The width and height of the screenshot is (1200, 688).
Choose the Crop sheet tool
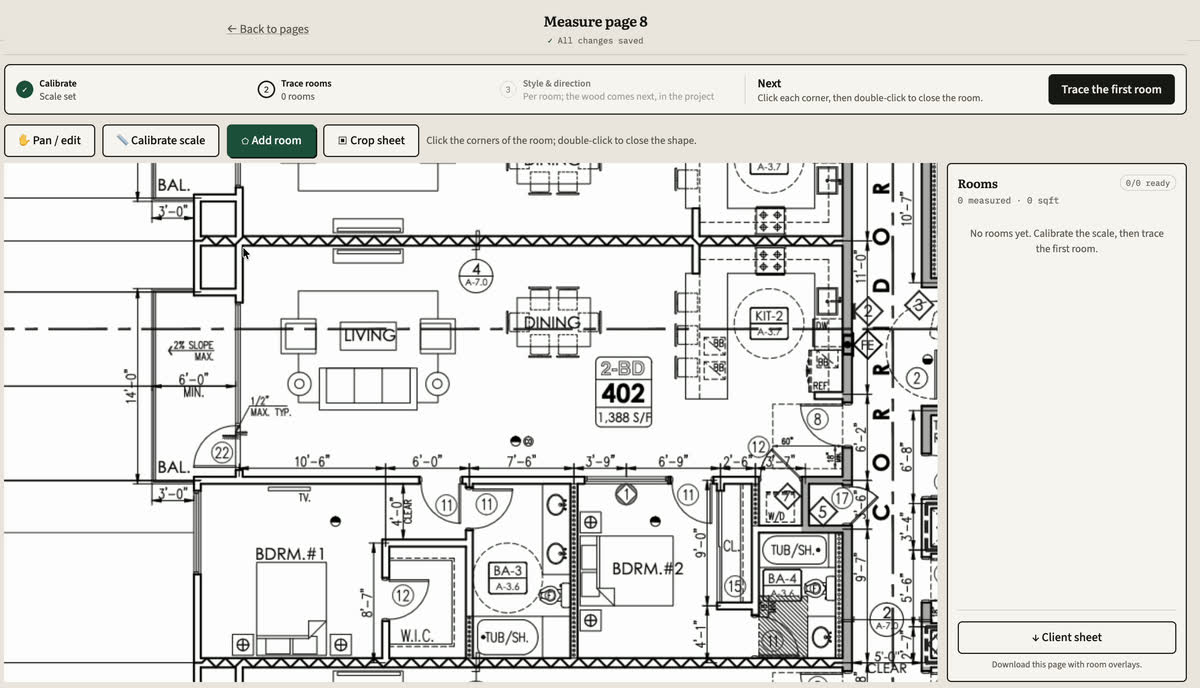point(371,141)
